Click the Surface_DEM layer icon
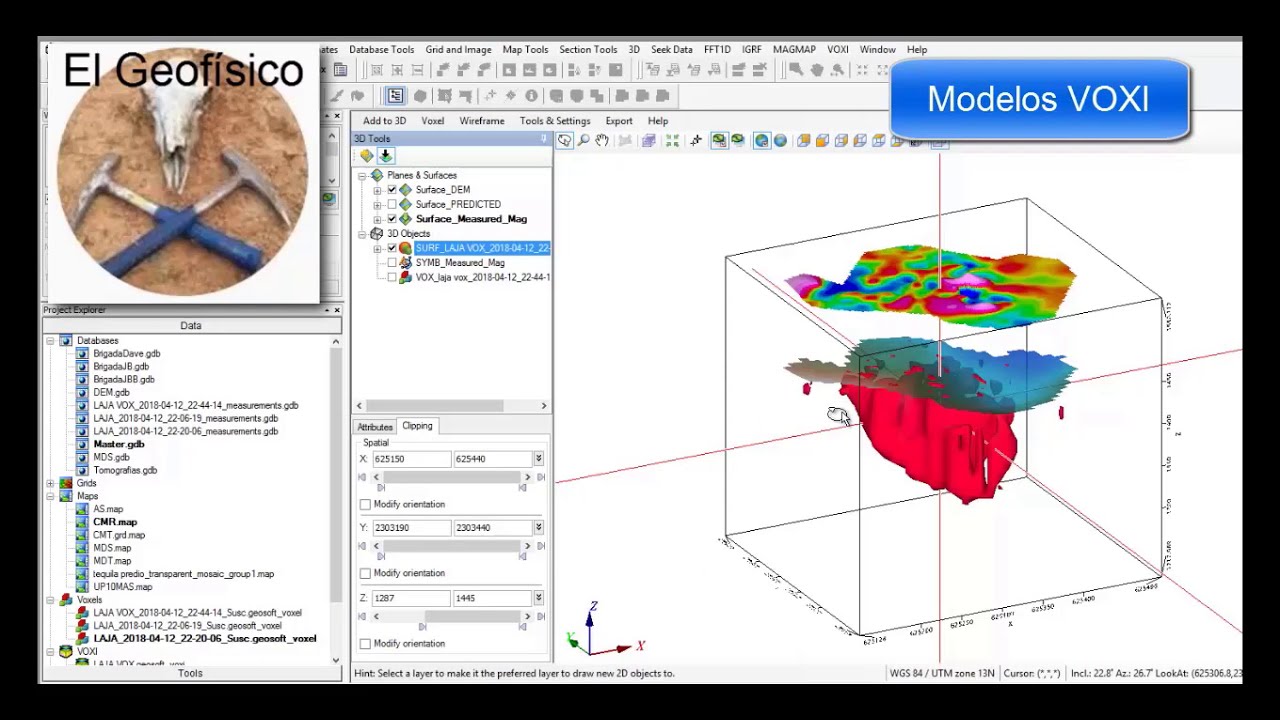This screenshot has height=720, width=1280. 405,190
